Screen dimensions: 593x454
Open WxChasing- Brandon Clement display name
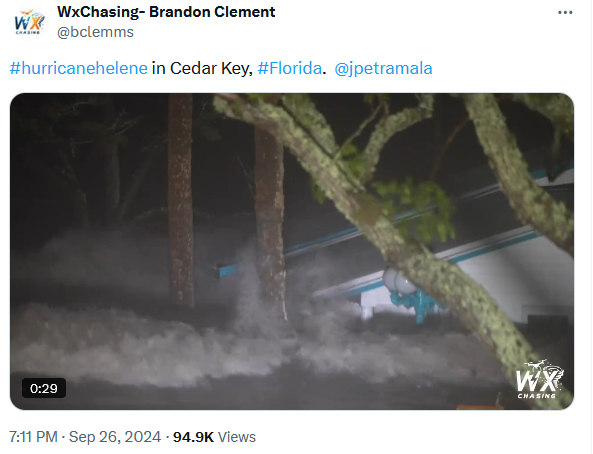pos(166,12)
